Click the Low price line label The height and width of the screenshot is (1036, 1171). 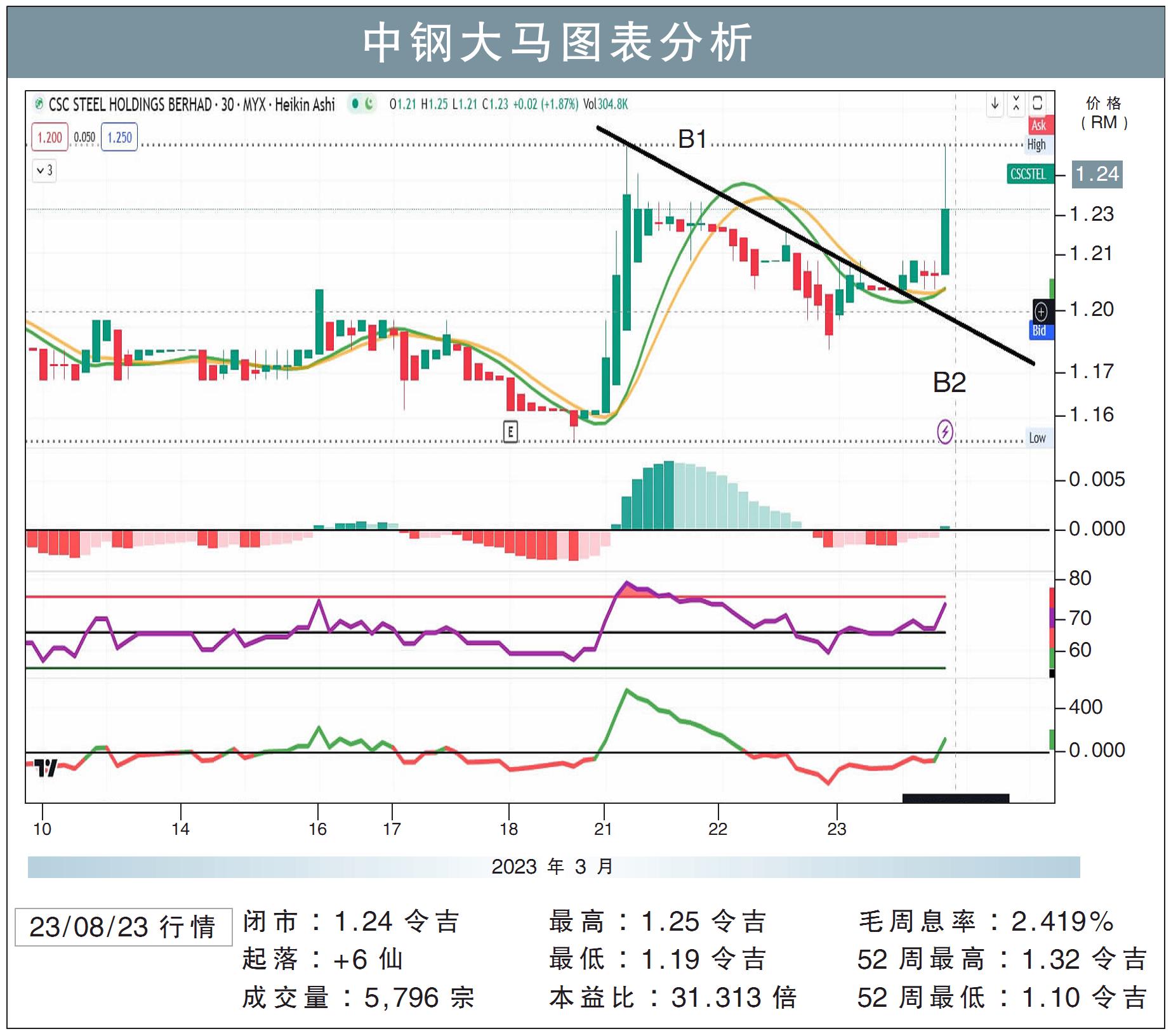(x=1038, y=438)
